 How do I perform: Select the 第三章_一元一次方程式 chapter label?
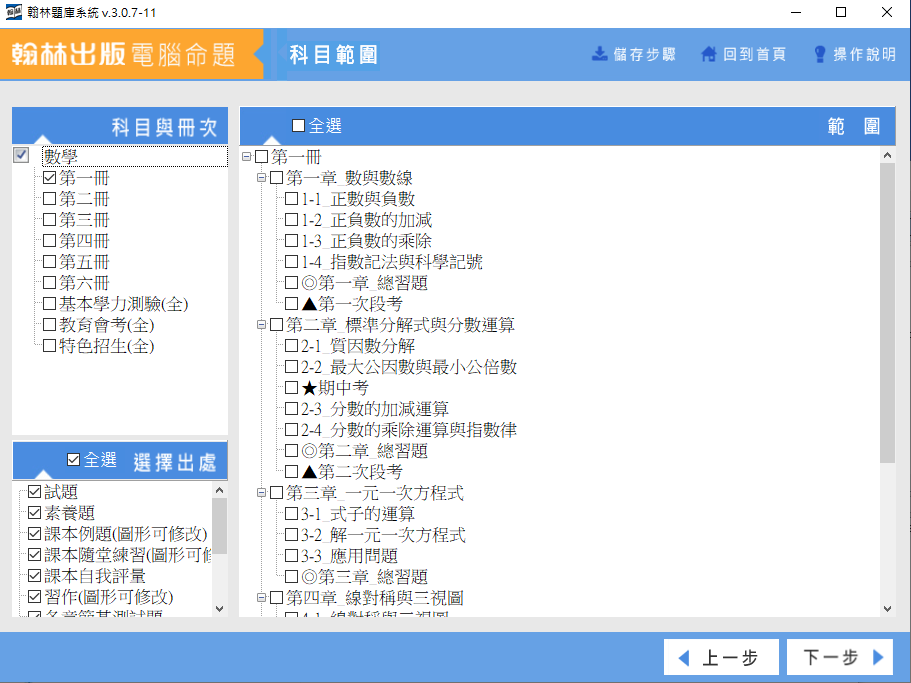375,493
